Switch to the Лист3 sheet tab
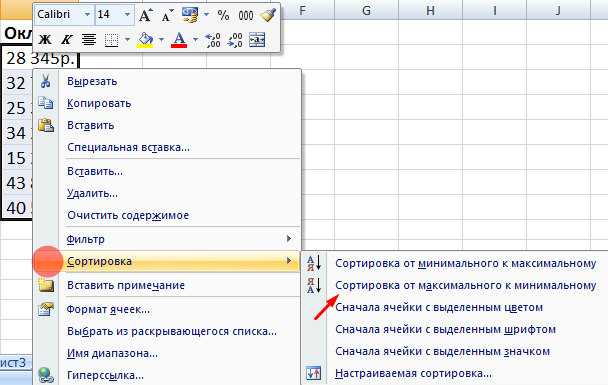This screenshot has width=608, height=385. (x=13, y=363)
